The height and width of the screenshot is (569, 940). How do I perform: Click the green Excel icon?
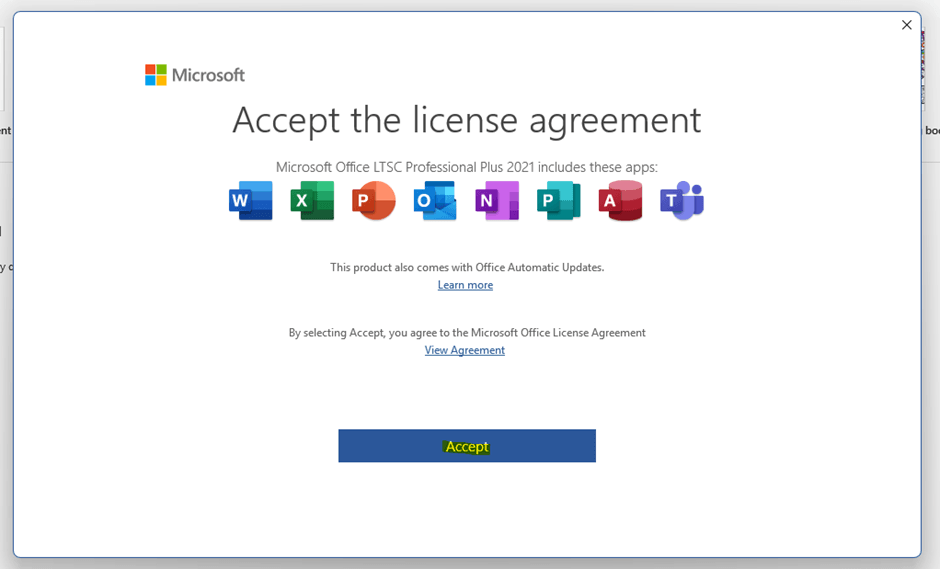coord(312,201)
